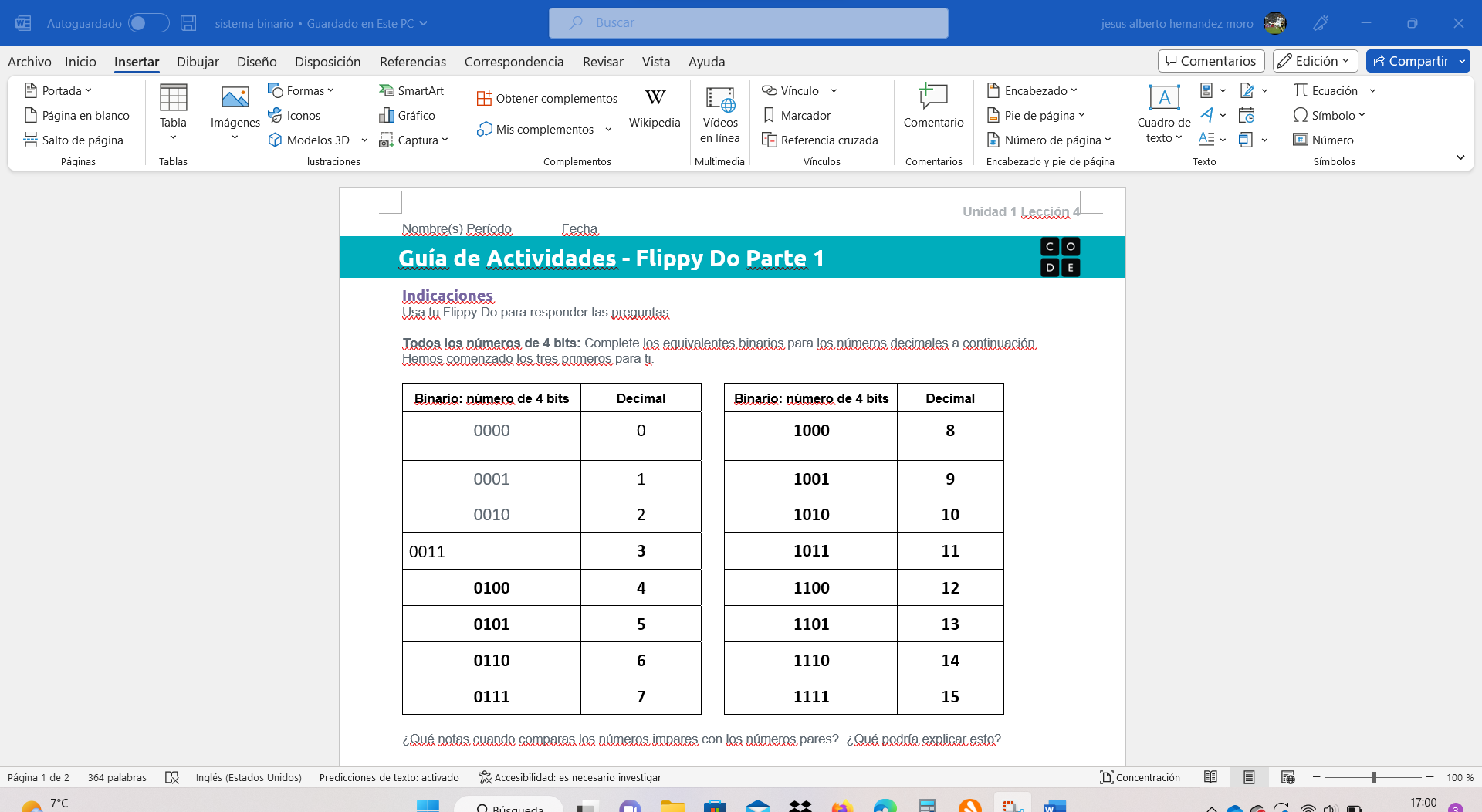Switch to Print Layout view icon
This screenshot has height=812, width=1482.
click(x=1249, y=777)
